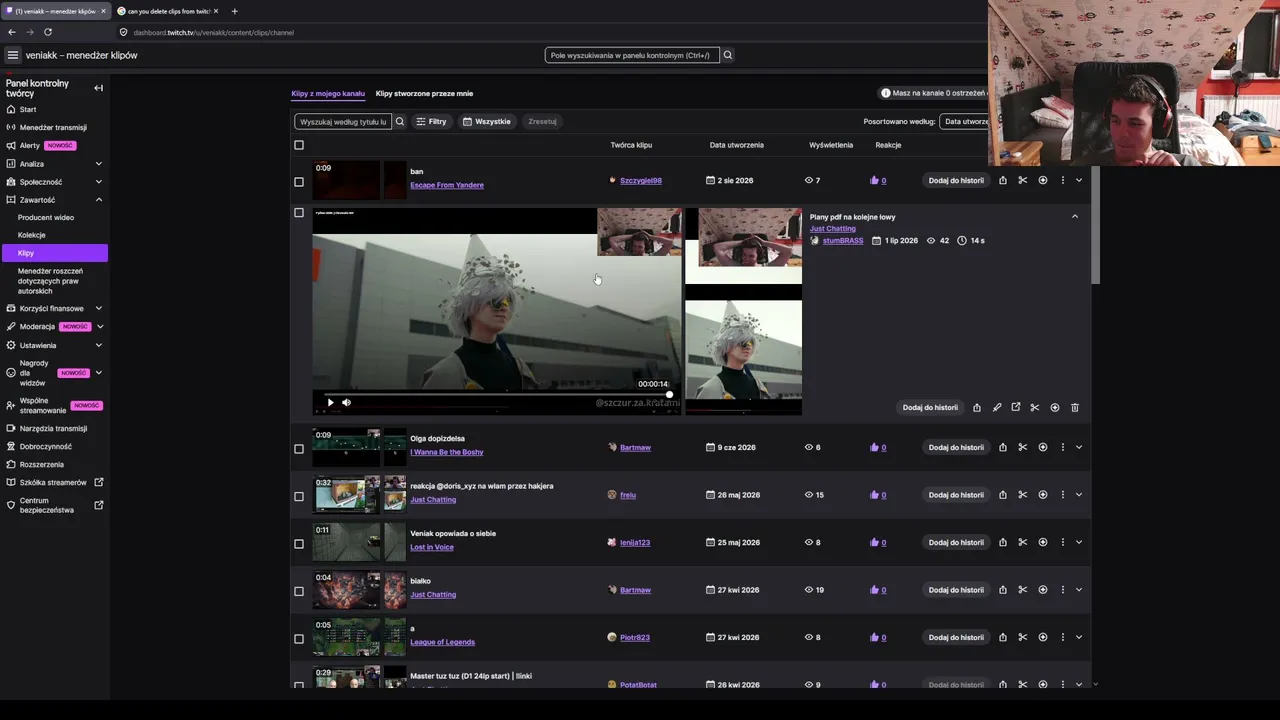Select "Klipy z mojego kanału" tab
This screenshot has width=1280, height=720.
click(x=328, y=94)
